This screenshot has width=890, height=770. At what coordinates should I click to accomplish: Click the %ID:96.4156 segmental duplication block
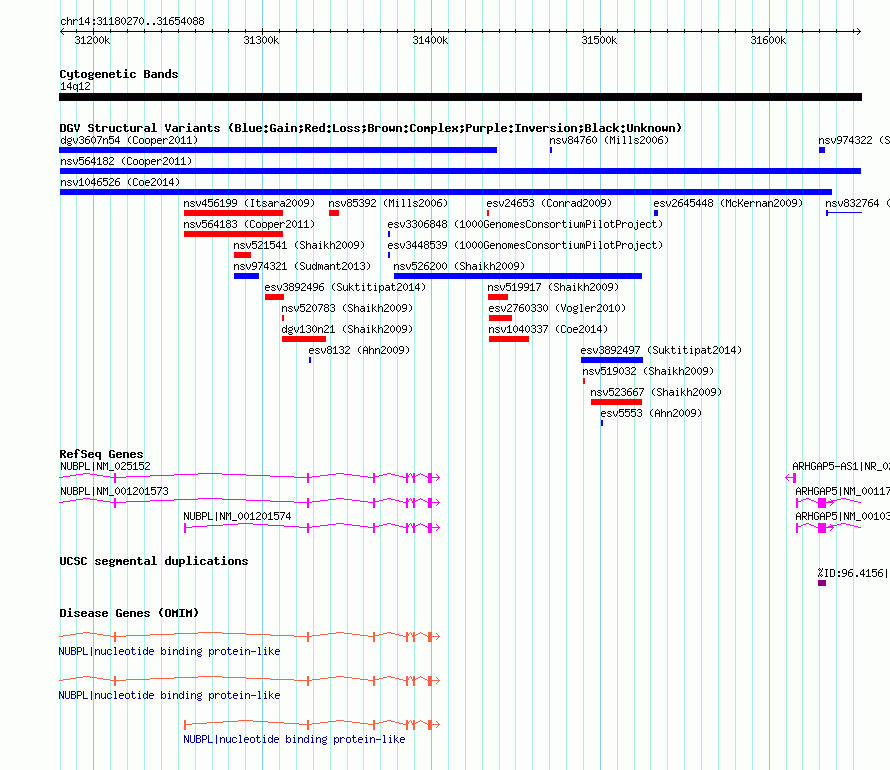point(822,583)
